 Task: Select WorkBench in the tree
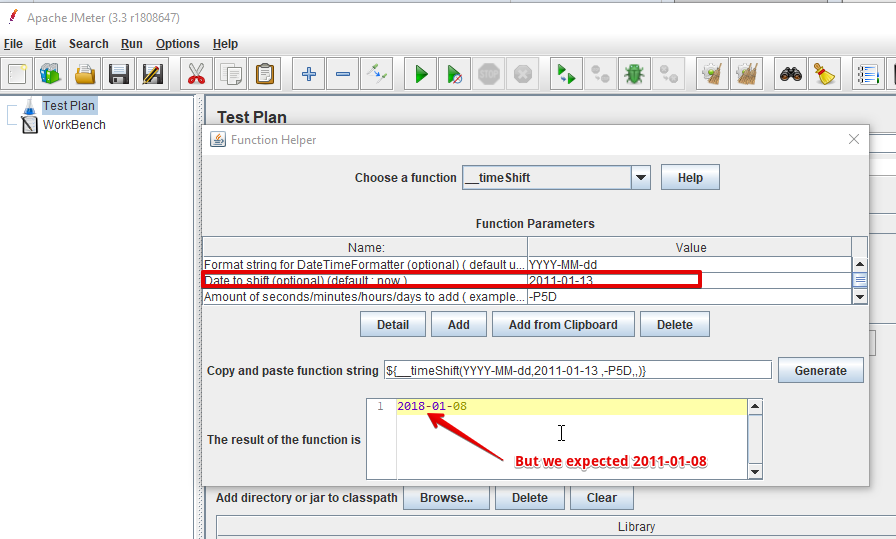[74, 125]
